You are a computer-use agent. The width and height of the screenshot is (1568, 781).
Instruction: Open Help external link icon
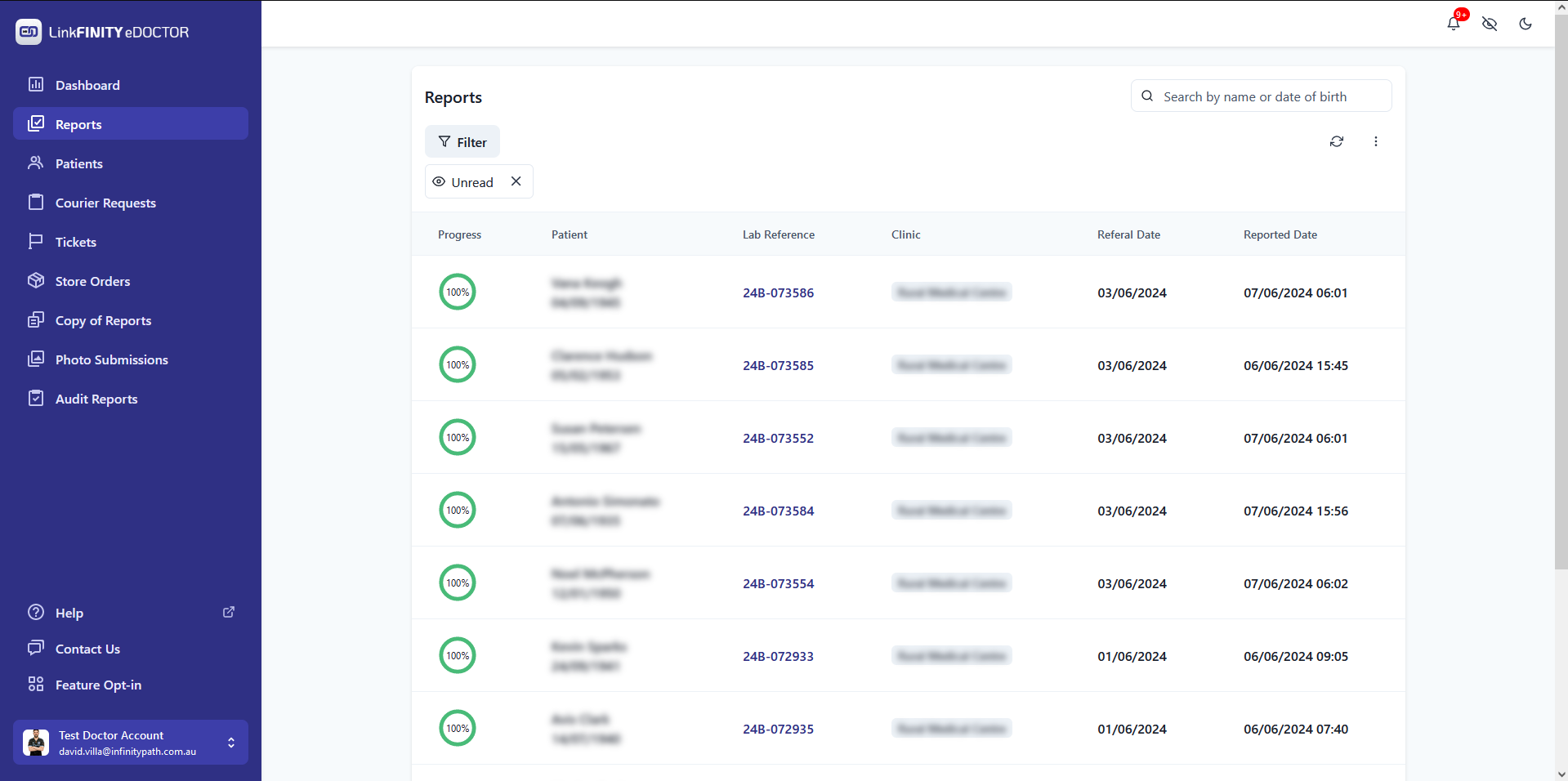click(x=229, y=612)
